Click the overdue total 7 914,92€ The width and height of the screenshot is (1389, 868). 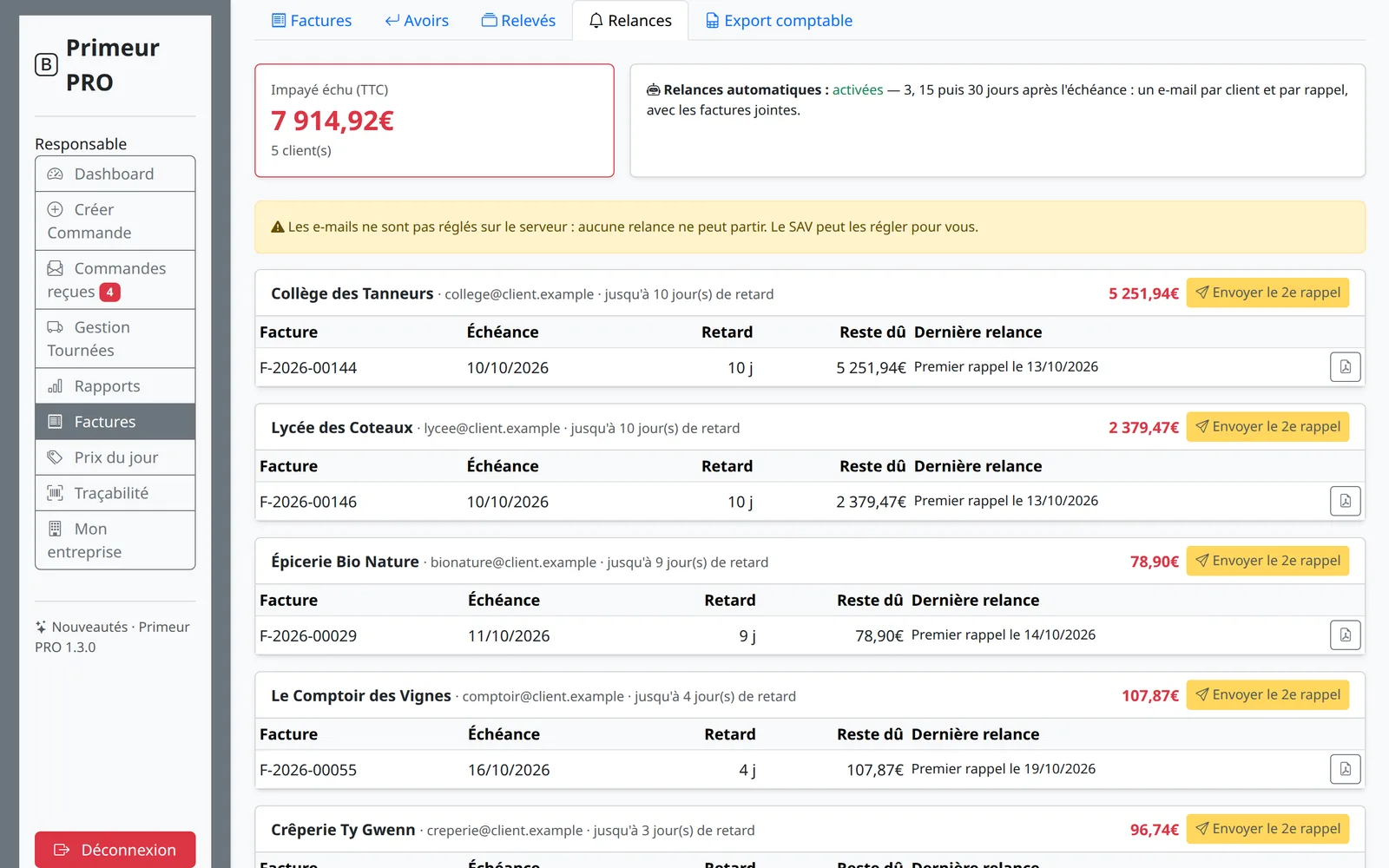click(x=332, y=121)
